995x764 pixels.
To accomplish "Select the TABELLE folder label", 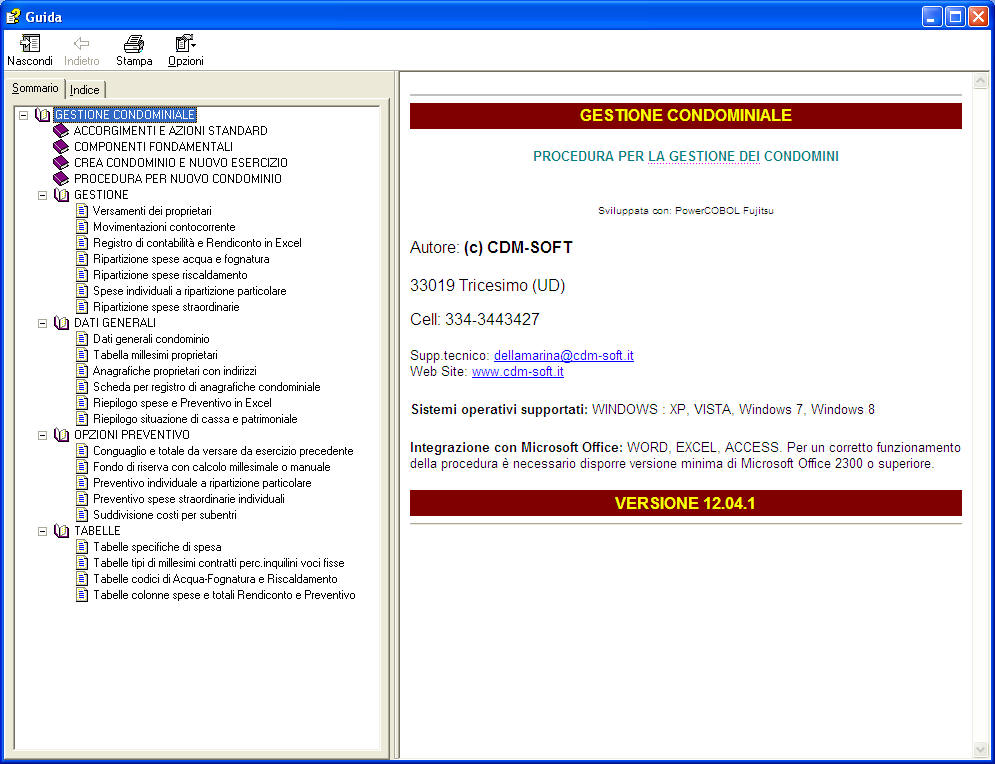I will click(x=97, y=531).
